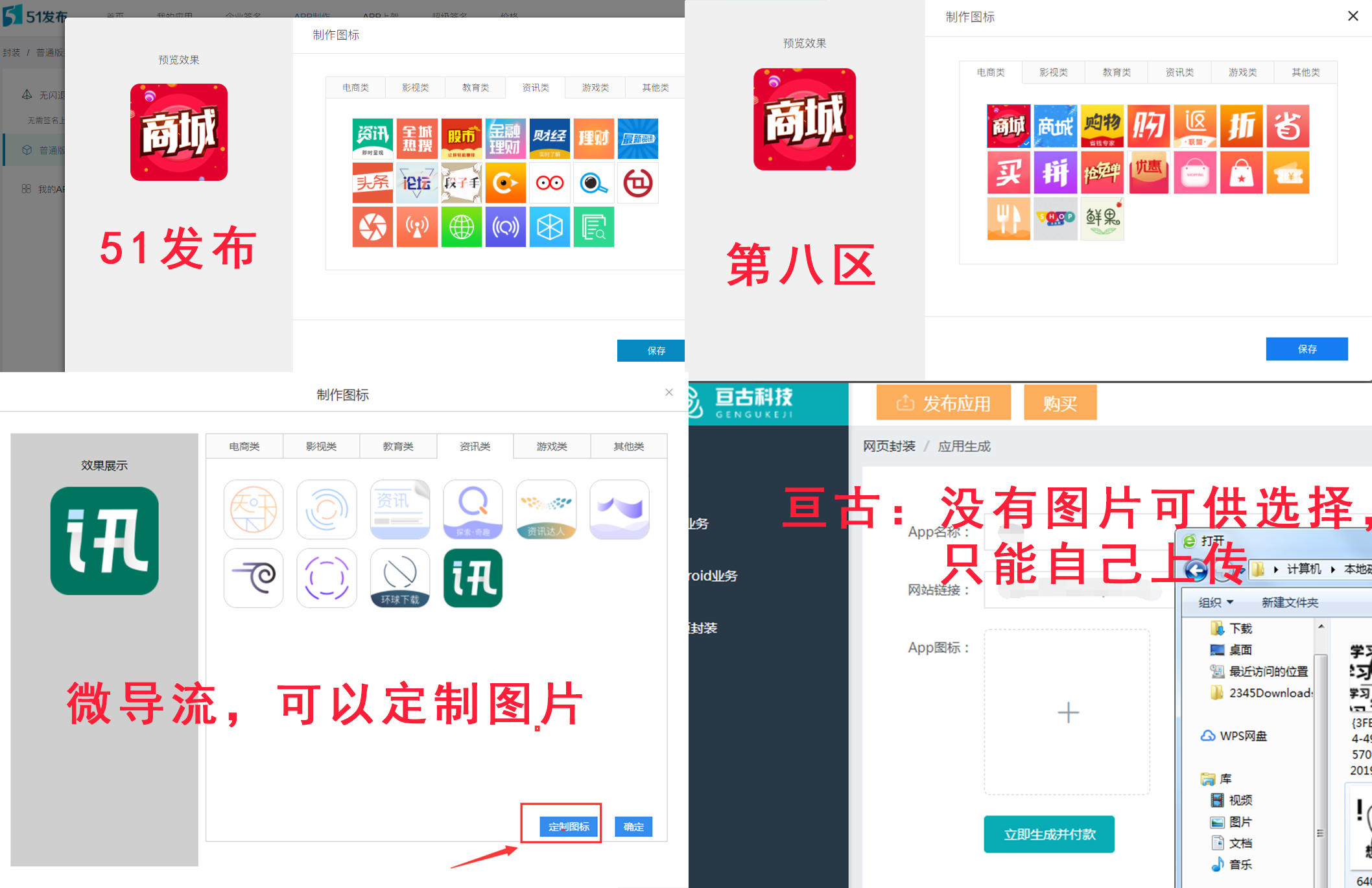Open the 2345Downloads folder
This screenshot has width=1372, height=888.
click(x=1261, y=693)
